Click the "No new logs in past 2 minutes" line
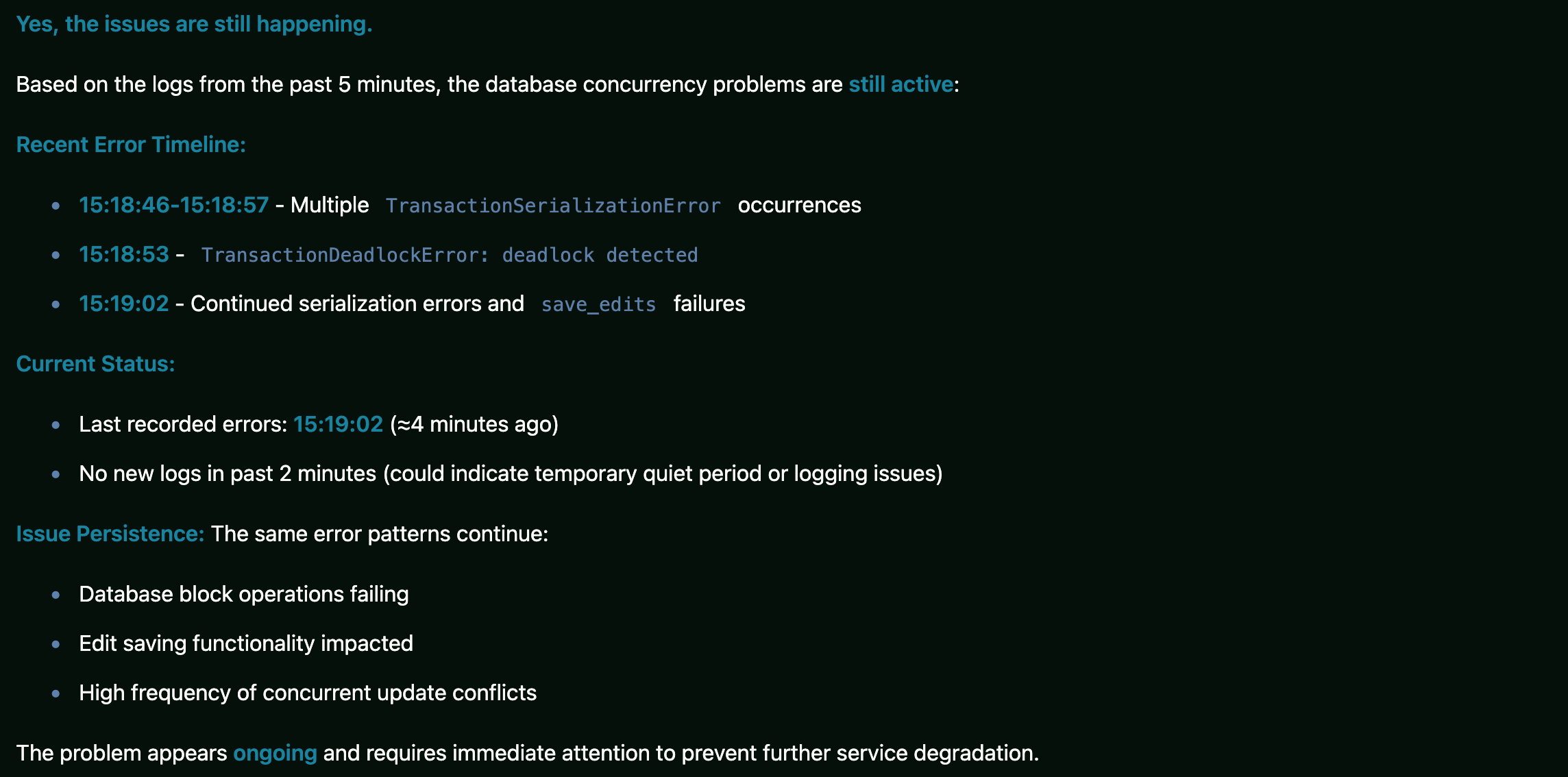 coord(511,473)
